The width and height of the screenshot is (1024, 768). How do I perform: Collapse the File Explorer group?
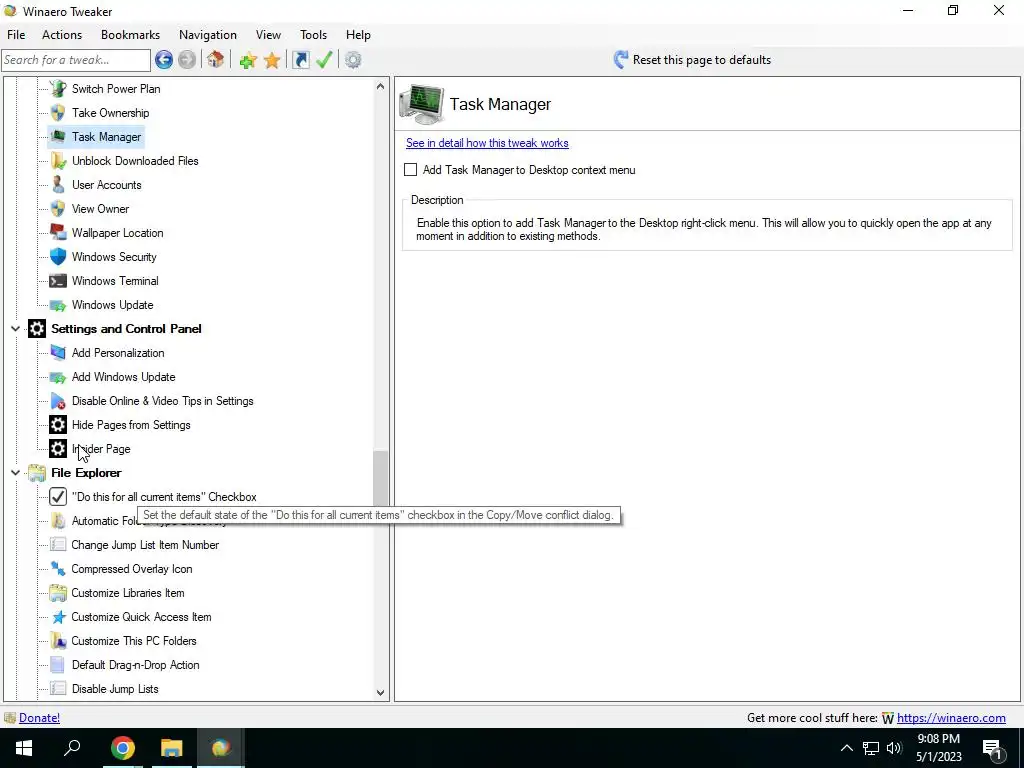point(15,473)
